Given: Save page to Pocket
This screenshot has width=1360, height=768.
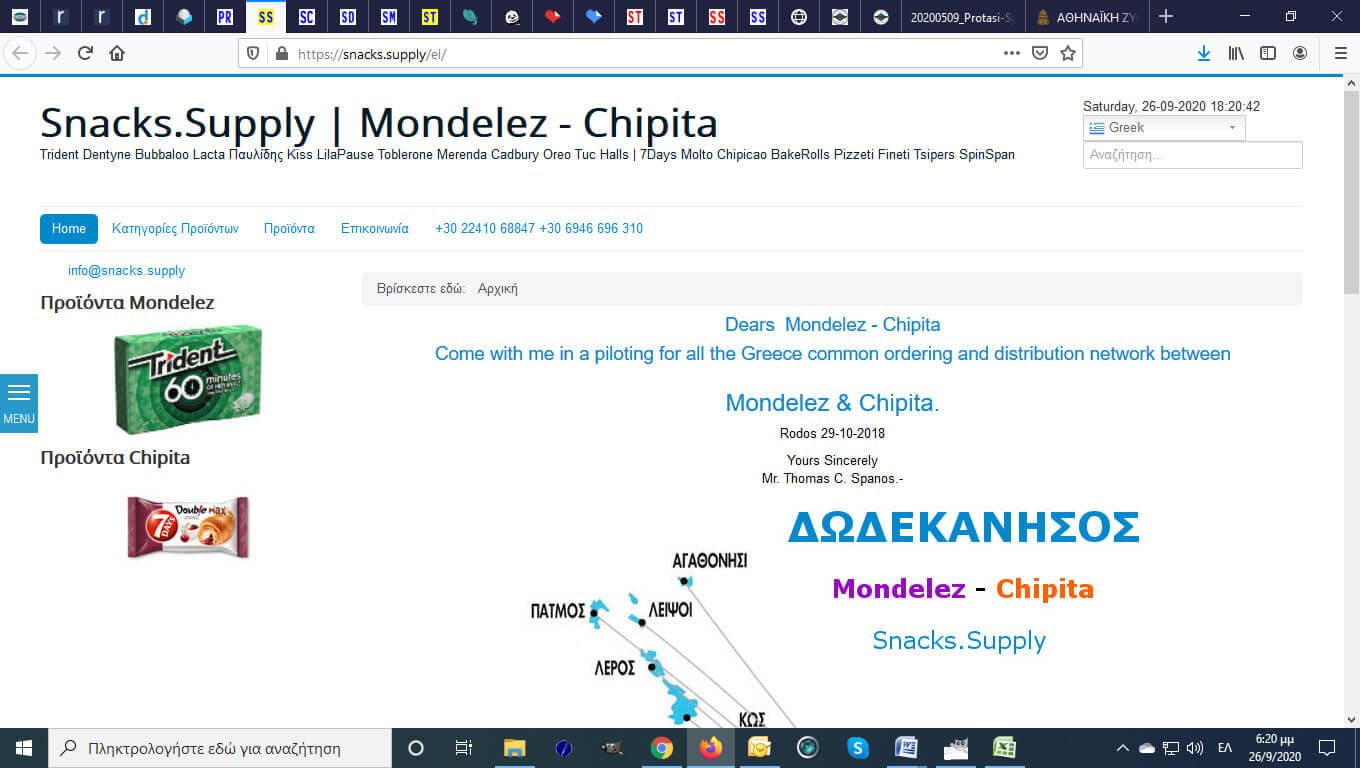Looking at the screenshot, I should [1040, 53].
